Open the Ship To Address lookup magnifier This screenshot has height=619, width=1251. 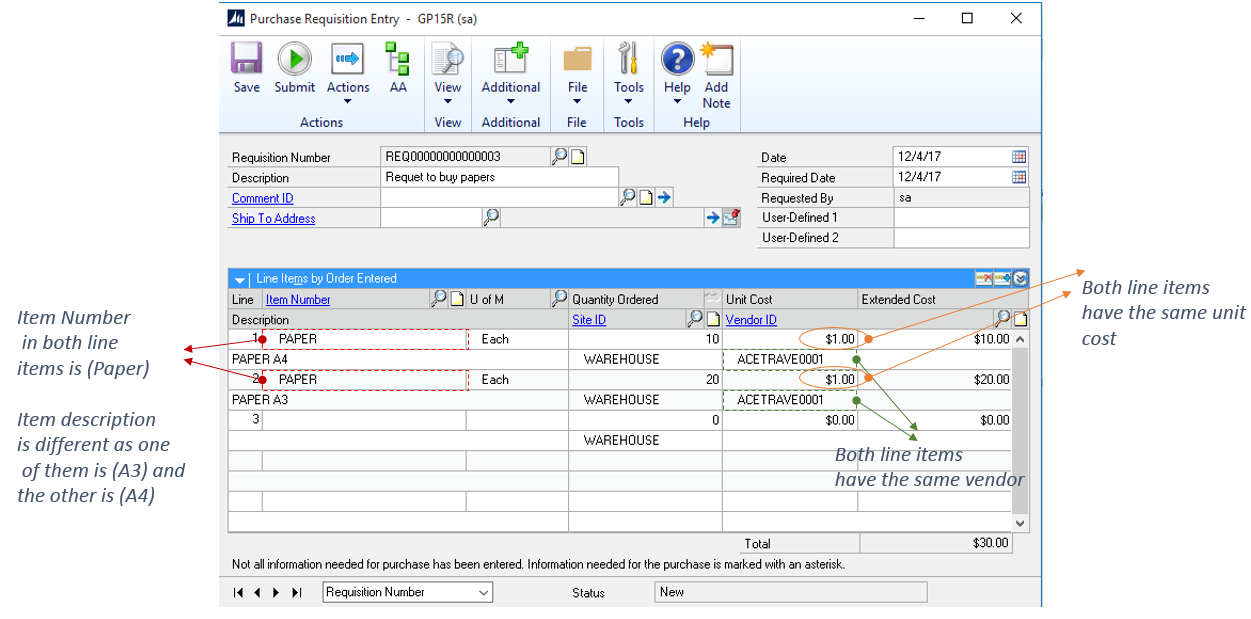click(x=489, y=218)
